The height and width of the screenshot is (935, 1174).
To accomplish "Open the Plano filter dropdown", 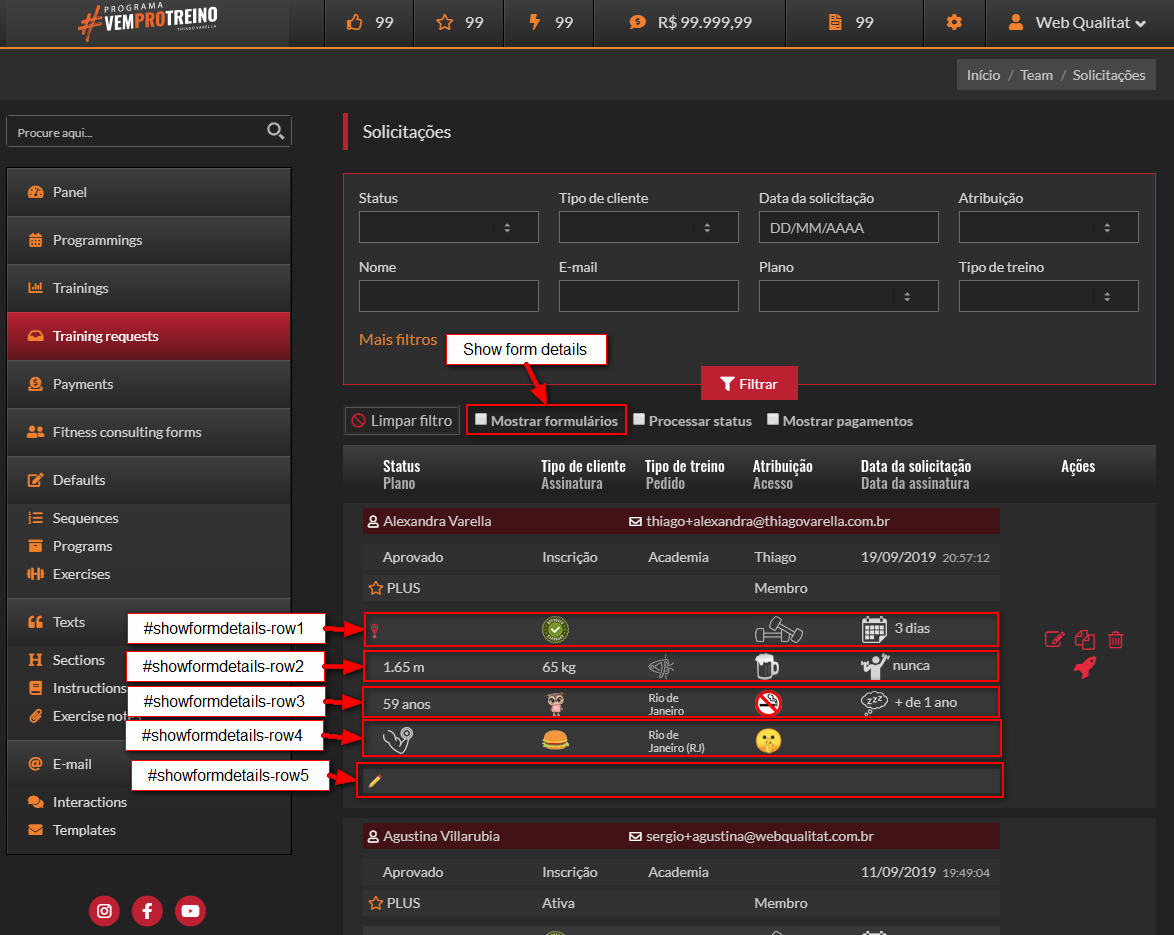I will pos(848,296).
